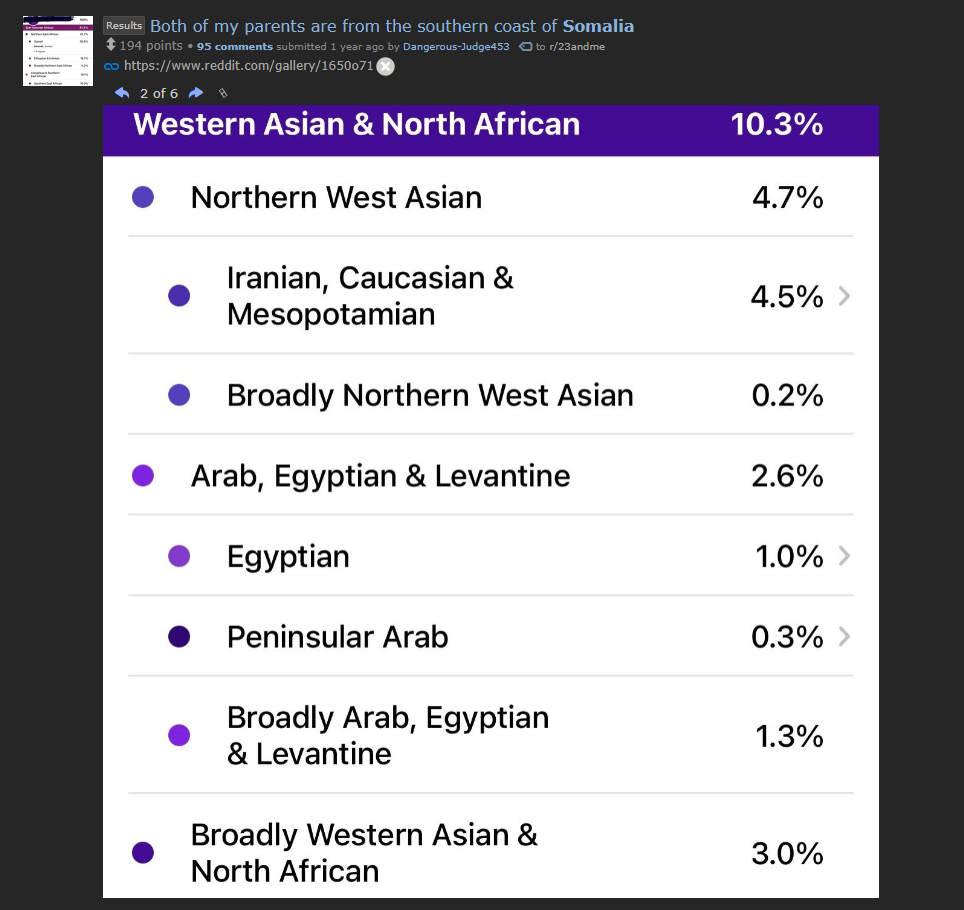Expand the Peninsular Arab chevron

[845, 637]
